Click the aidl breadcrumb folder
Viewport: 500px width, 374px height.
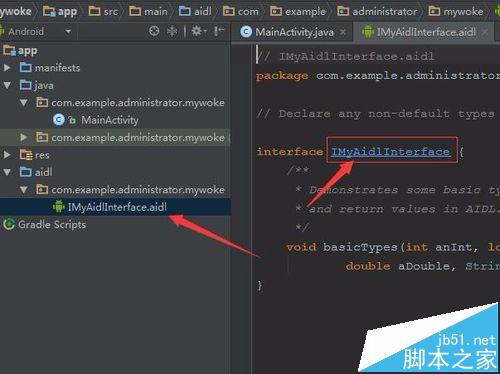click(x=195, y=12)
